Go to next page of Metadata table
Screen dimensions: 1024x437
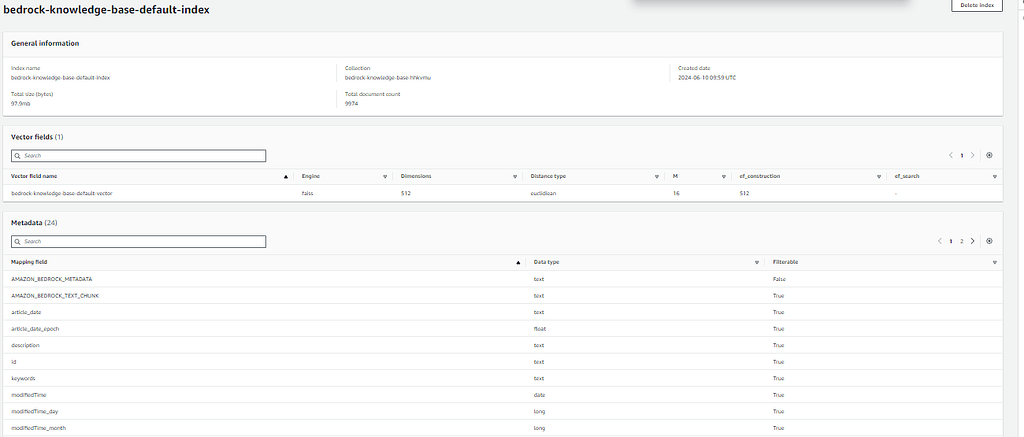tap(973, 241)
